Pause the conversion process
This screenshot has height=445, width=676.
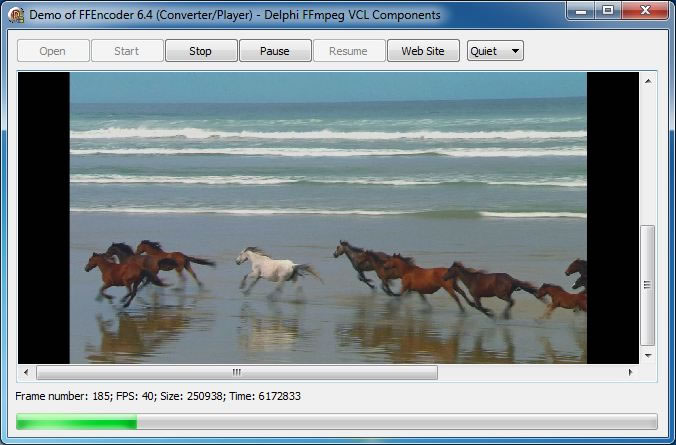click(275, 51)
